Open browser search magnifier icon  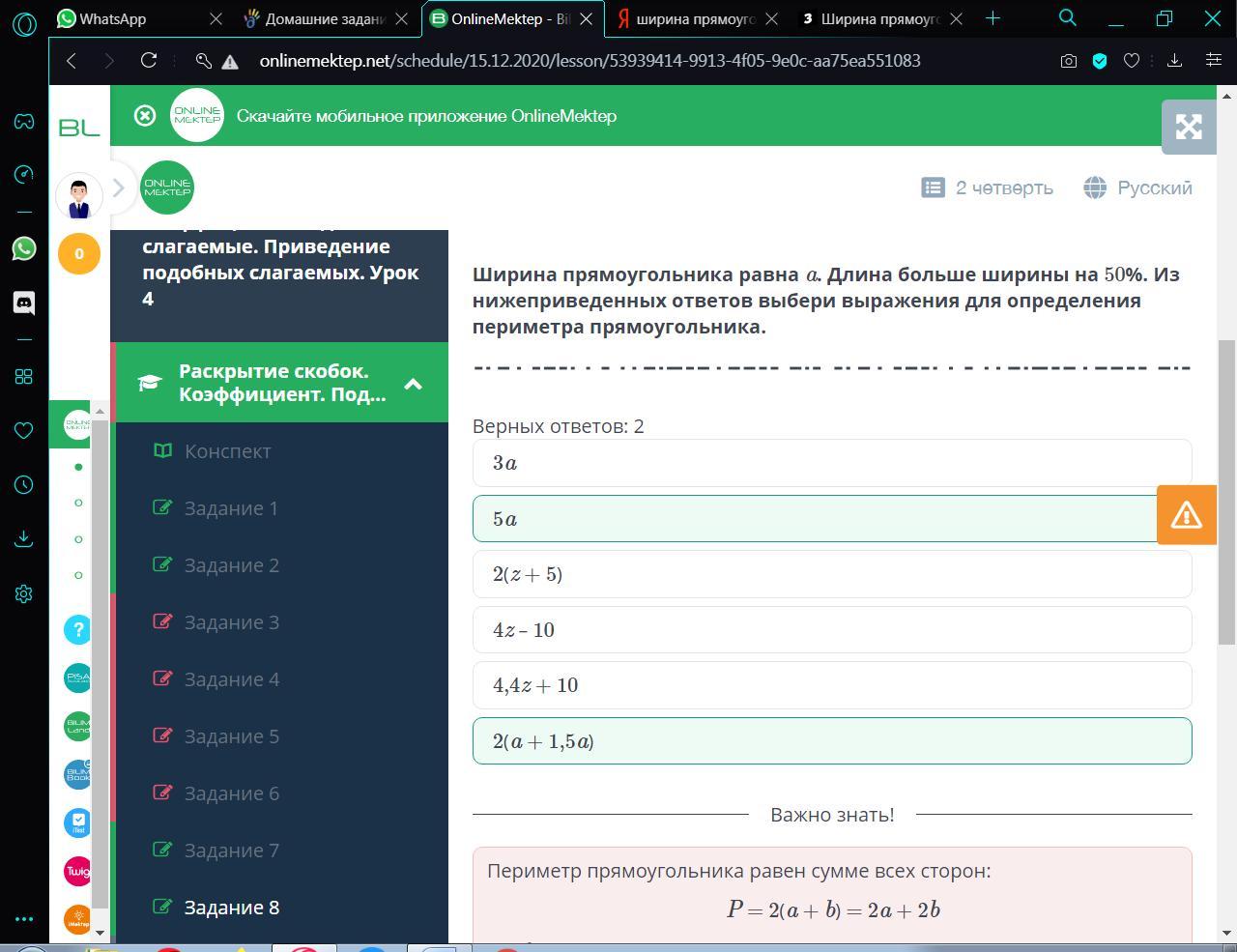click(1068, 18)
